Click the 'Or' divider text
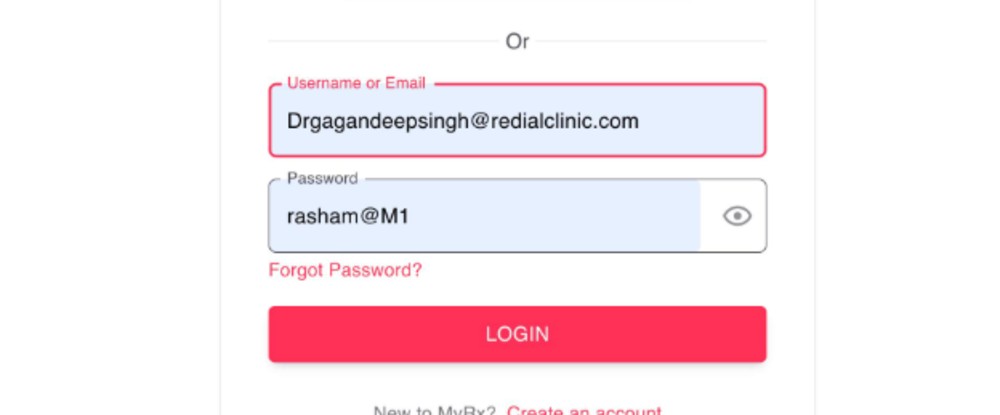This screenshot has height=415, width=1000. [x=517, y=42]
